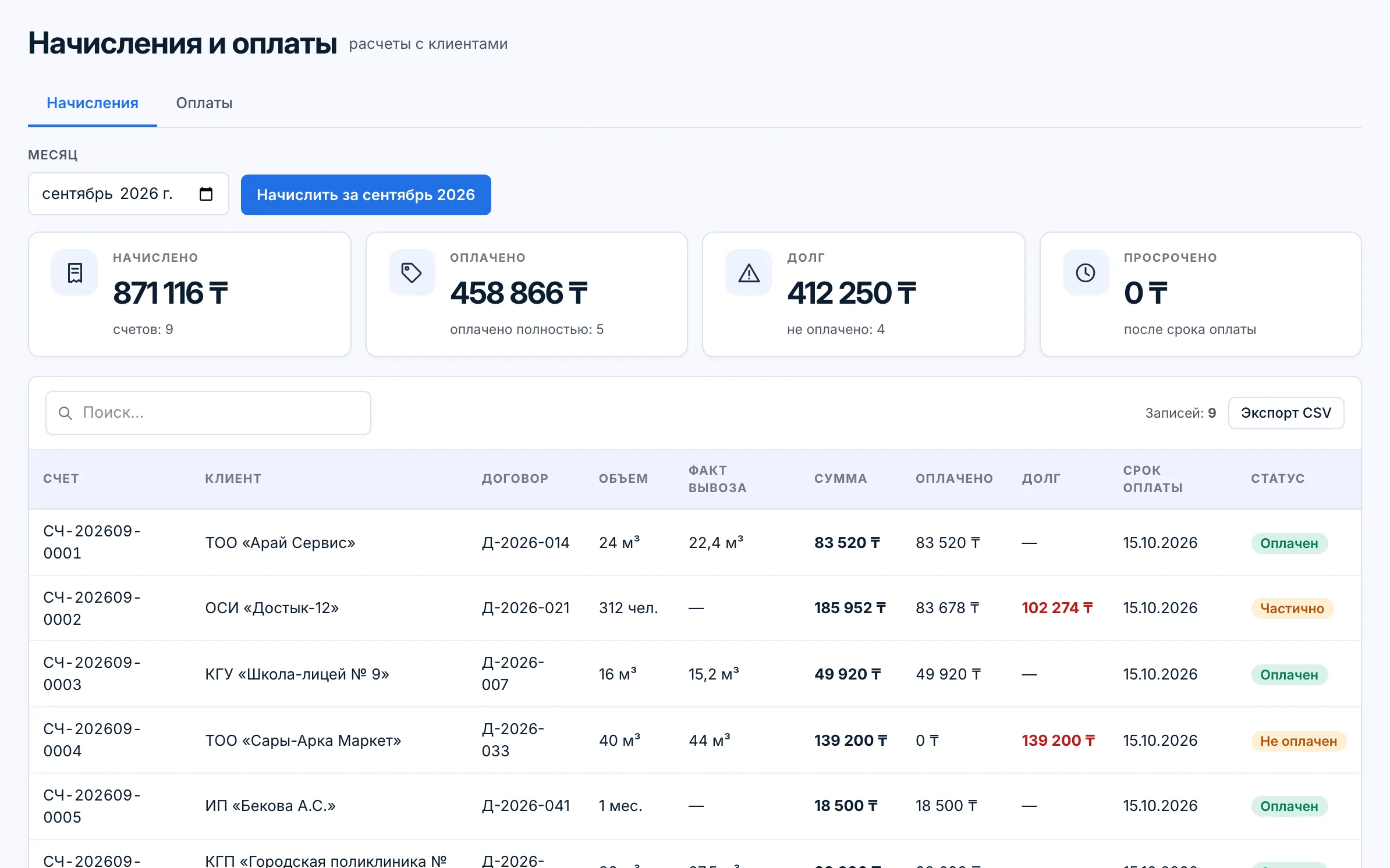Select the сентябрь 2026 month input
The height and width of the screenshot is (868, 1390).
(129, 194)
